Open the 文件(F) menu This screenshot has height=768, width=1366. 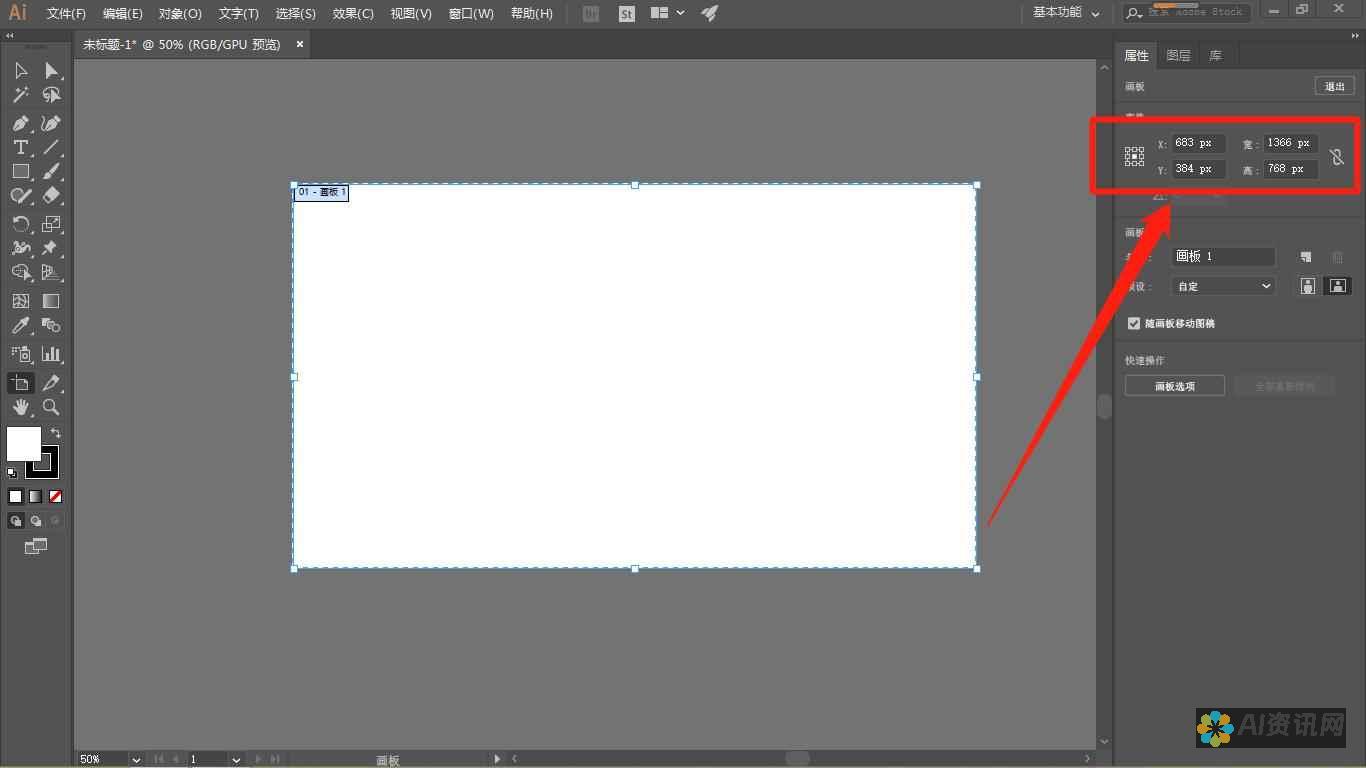tap(66, 14)
